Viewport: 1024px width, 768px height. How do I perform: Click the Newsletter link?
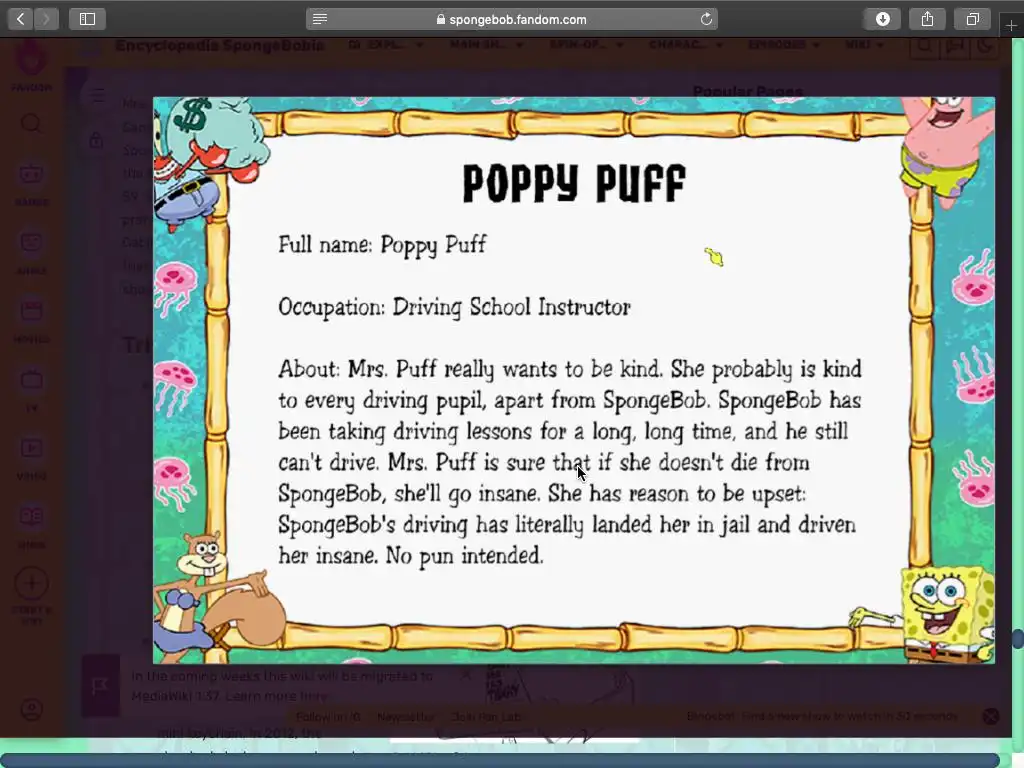(406, 717)
